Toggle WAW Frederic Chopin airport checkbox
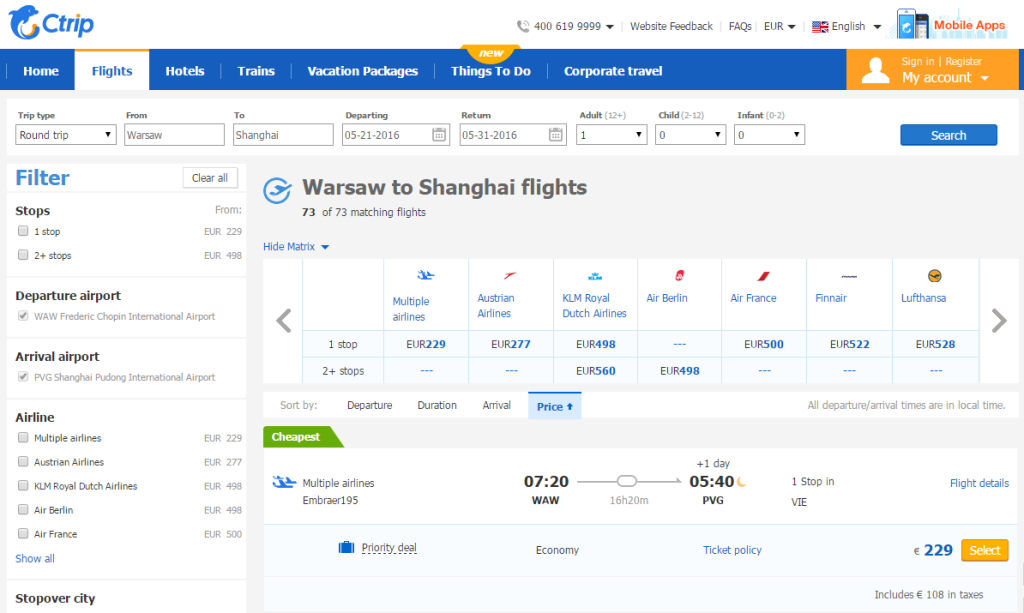The image size is (1024, 613). (x=23, y=315)
